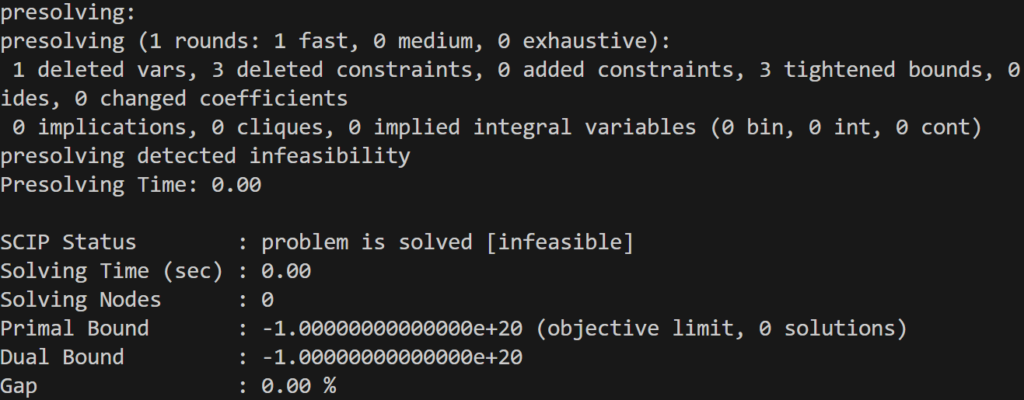Screen dimensions: 1024x400
Task: Click the Primal Bound value -1.00000000000000e+20
Action: point(392,329)
